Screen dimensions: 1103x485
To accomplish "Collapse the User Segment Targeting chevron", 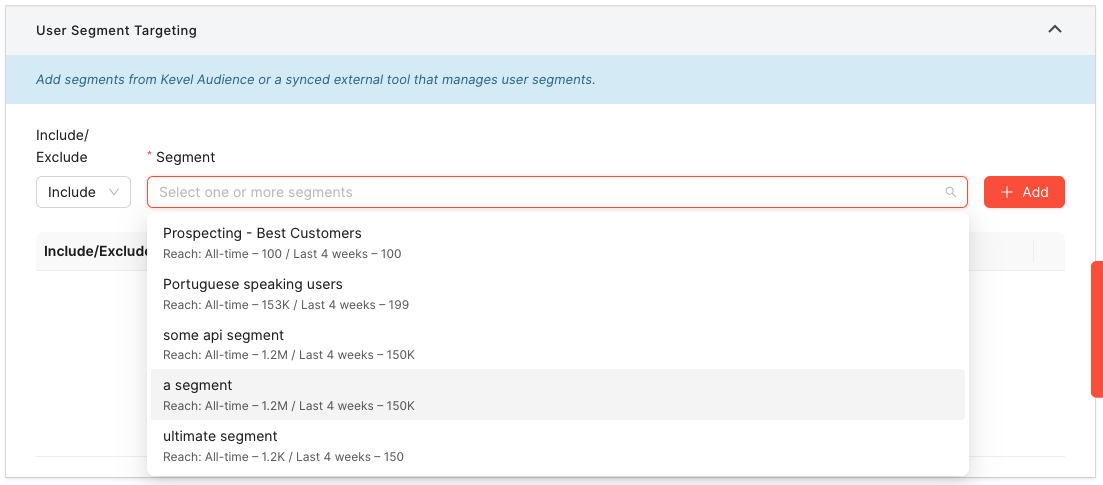I will pos(1054,30).
